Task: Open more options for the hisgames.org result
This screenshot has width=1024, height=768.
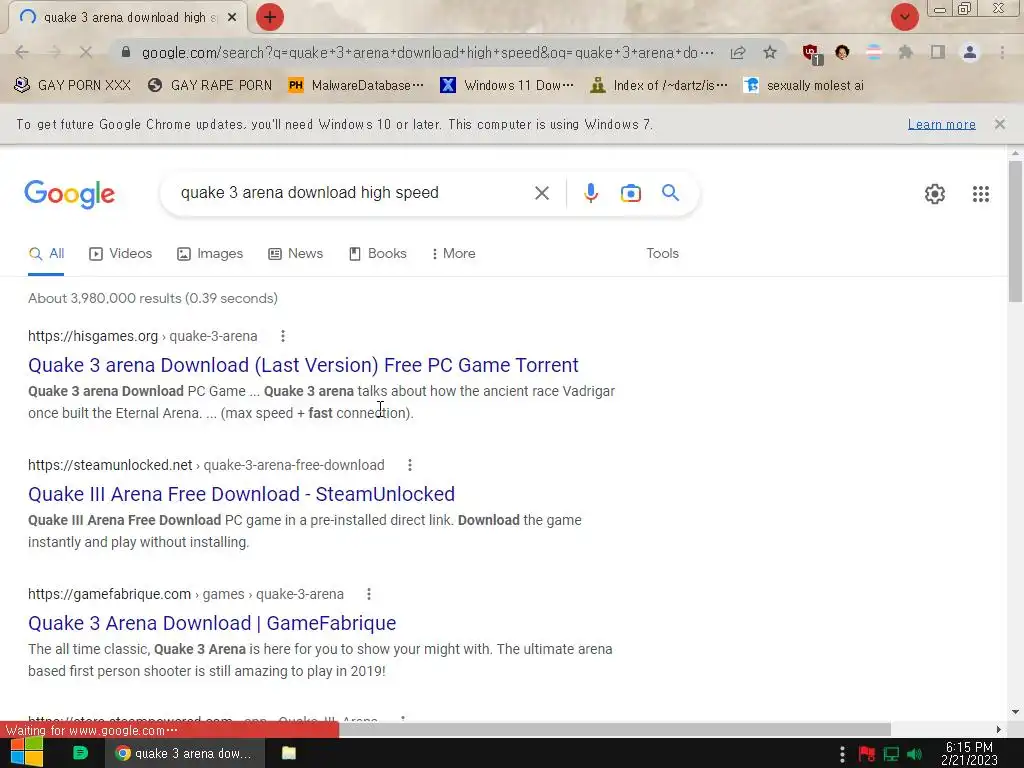Action: tap(283, 336)
